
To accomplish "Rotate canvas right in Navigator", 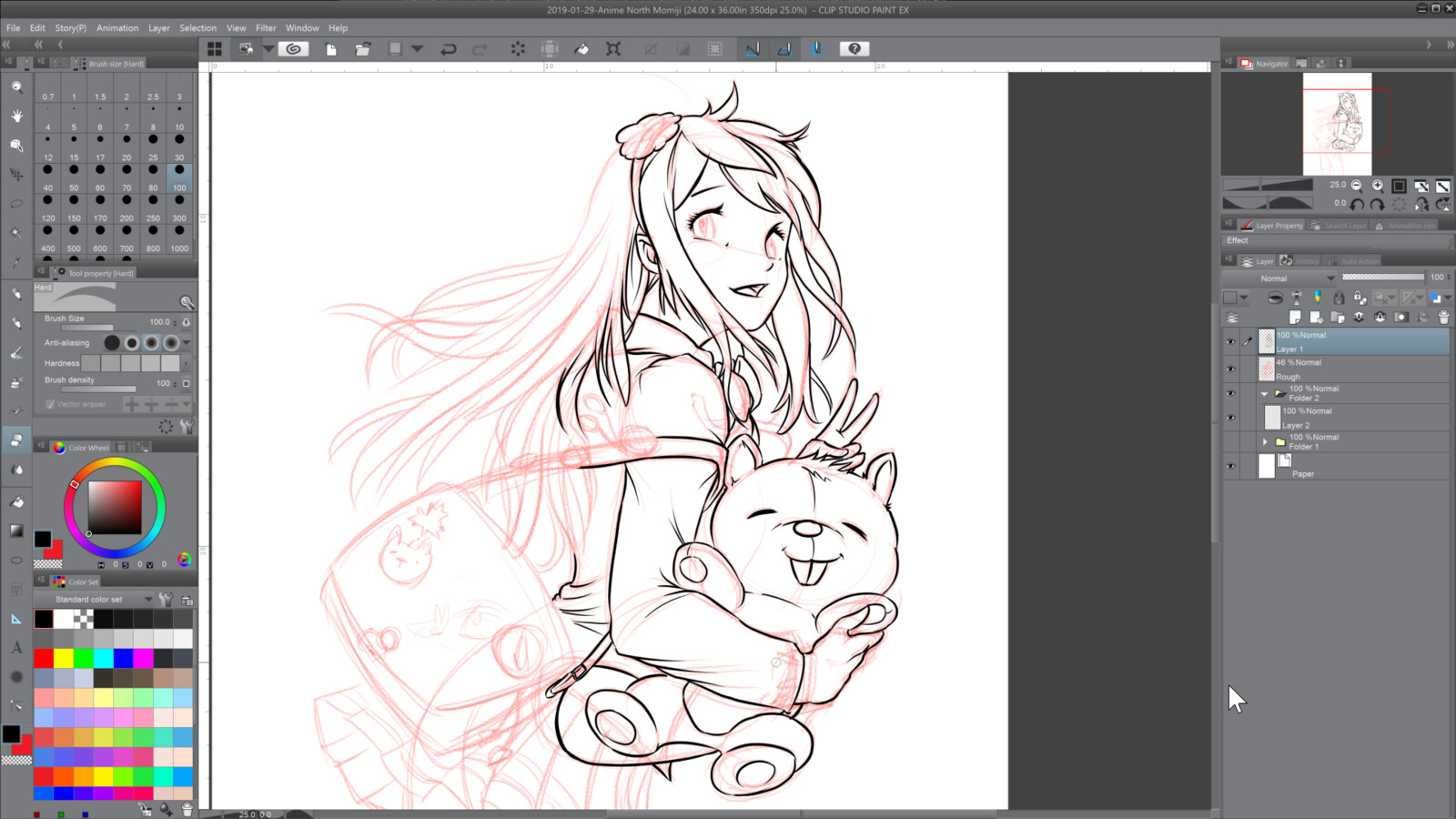I will (x=1378, y=205).
